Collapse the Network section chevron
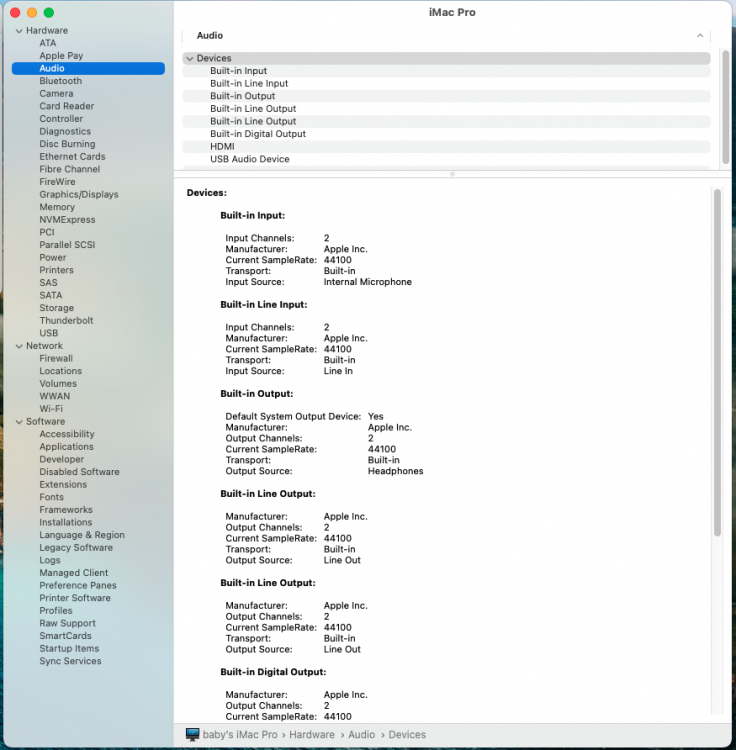This screenshot has width=736, height=750. (19, 346)
